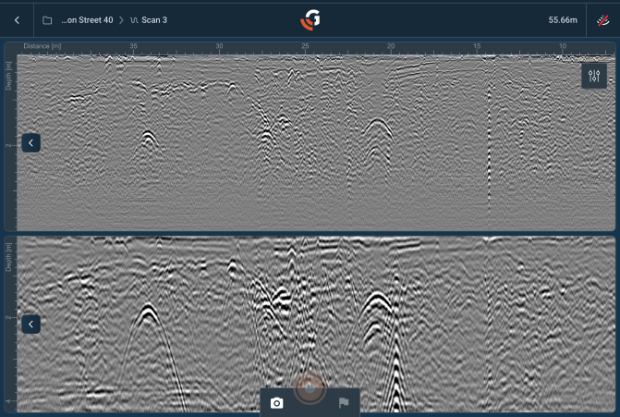
Task: Open the project folder icon
Action: (47, 20)
